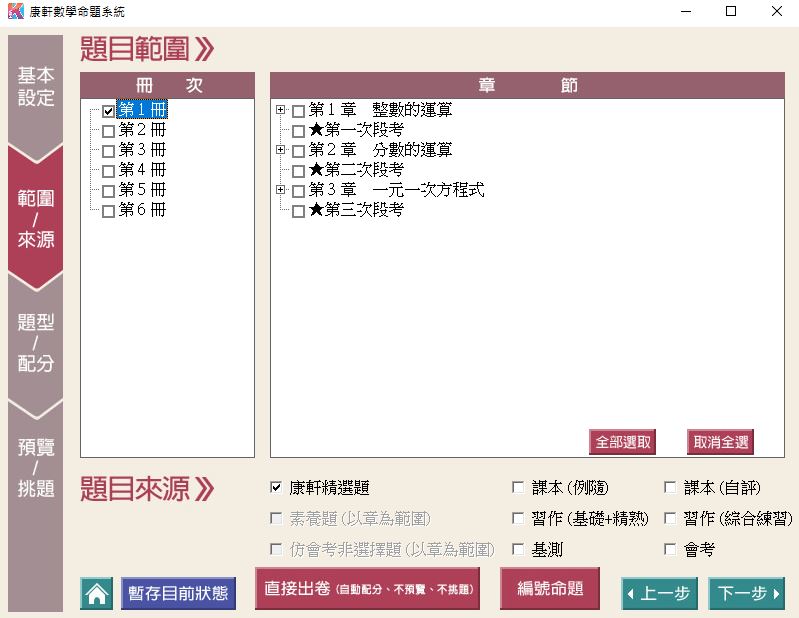Expand 第3章 一元一次方程式 tree node
Image resolution: width=799 pixels, height=618 pixels.
(281, 190)
